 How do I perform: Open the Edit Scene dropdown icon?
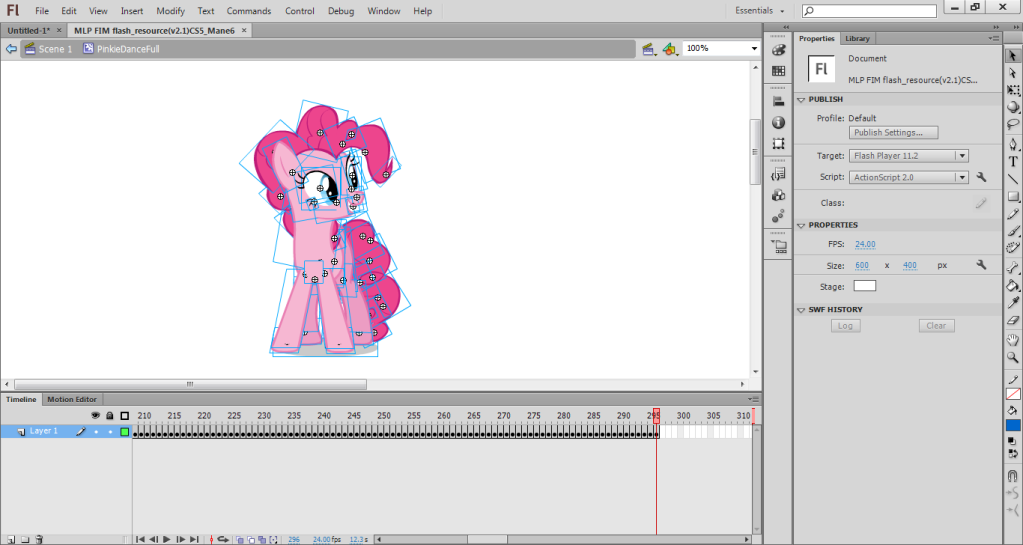click(x=648, y=49)
